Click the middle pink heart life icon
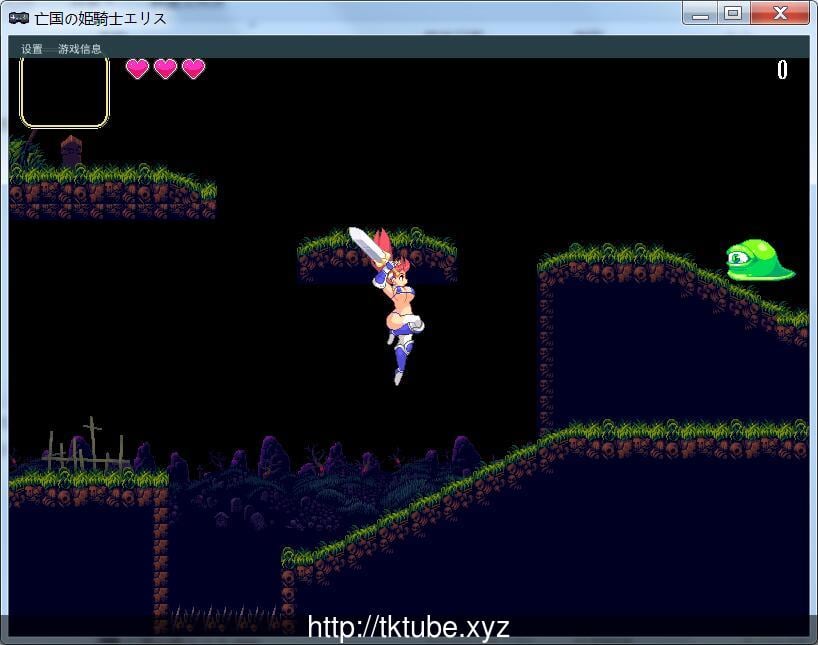 (x=165, y=69)
